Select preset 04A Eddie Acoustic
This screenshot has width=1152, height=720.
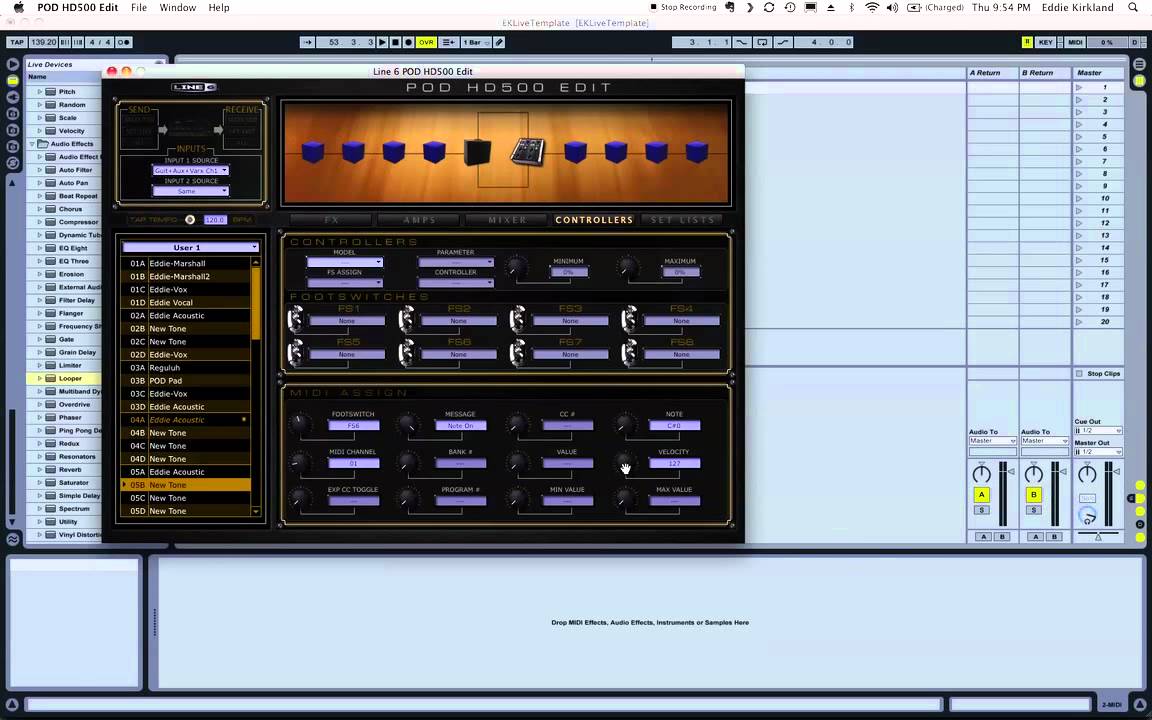point(187,420)
